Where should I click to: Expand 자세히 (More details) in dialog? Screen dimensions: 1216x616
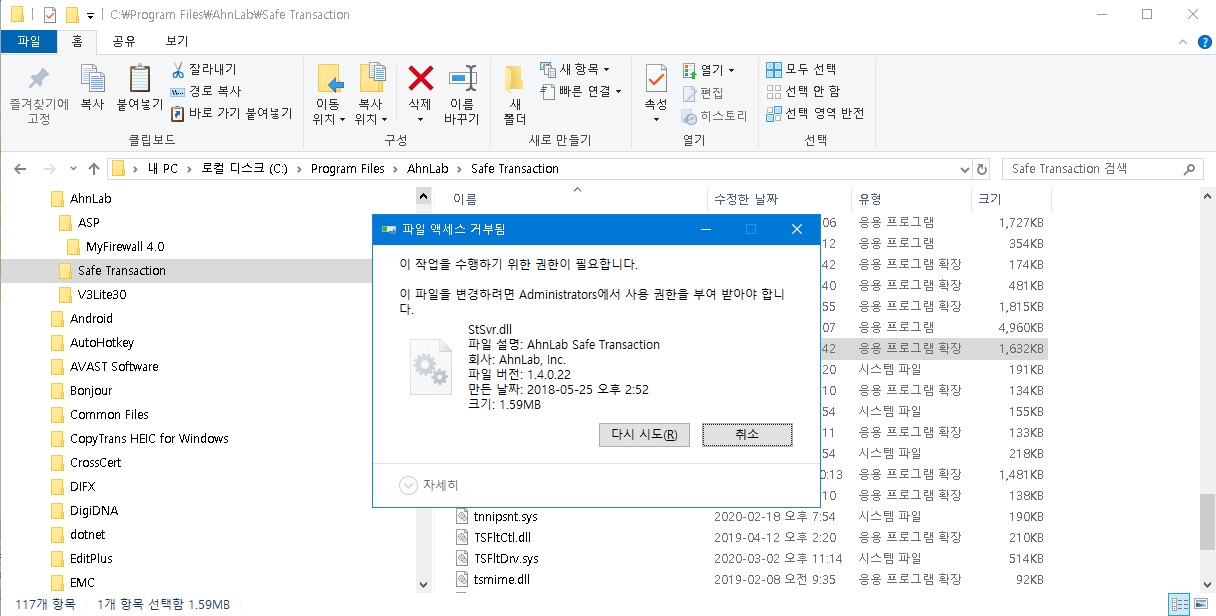click(x=429, y=485)
